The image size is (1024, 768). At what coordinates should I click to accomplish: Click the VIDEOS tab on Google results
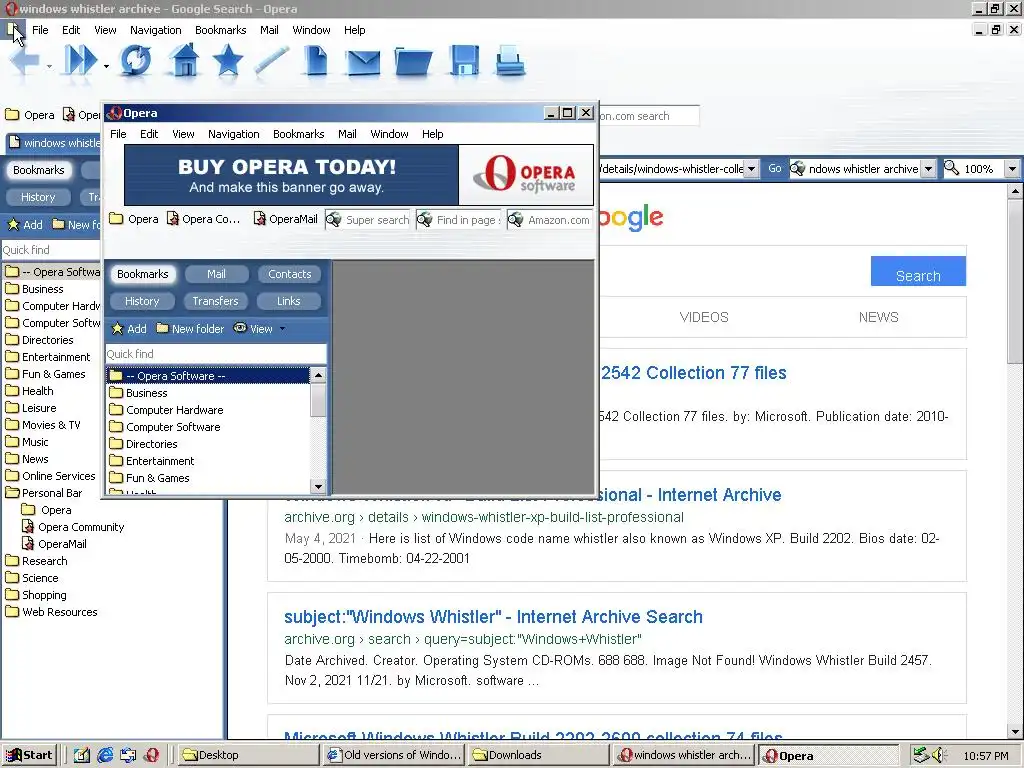click(x=703, y=317)
